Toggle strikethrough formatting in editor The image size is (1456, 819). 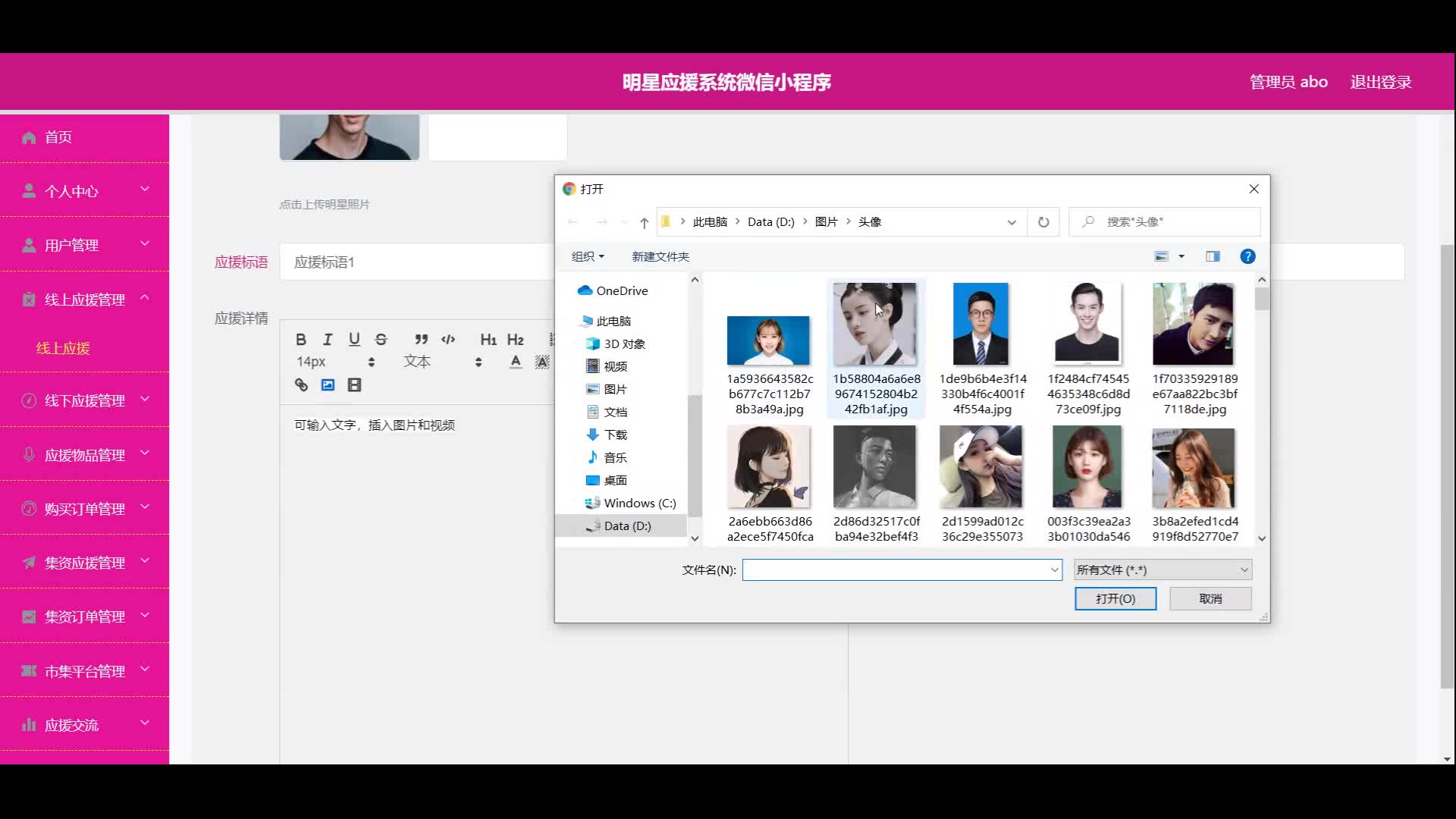pos(381,339)
